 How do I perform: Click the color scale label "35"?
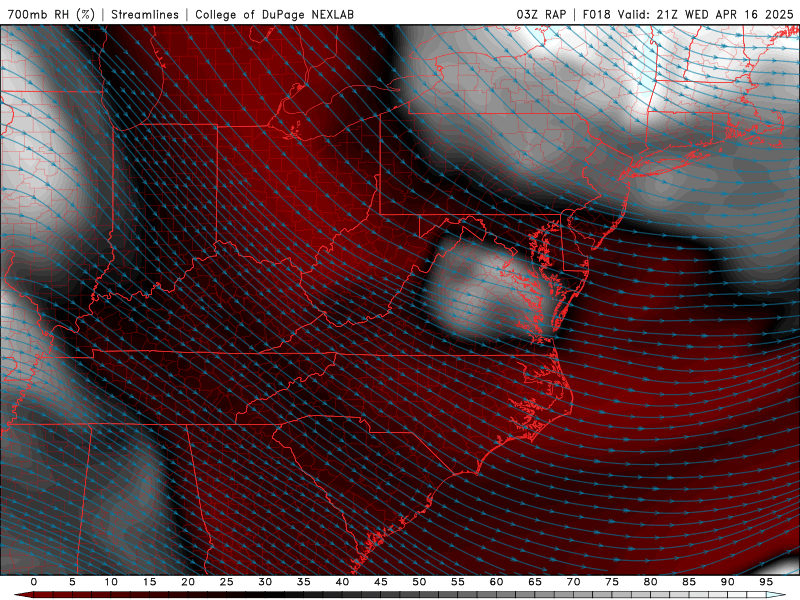(x=304, y=582)
